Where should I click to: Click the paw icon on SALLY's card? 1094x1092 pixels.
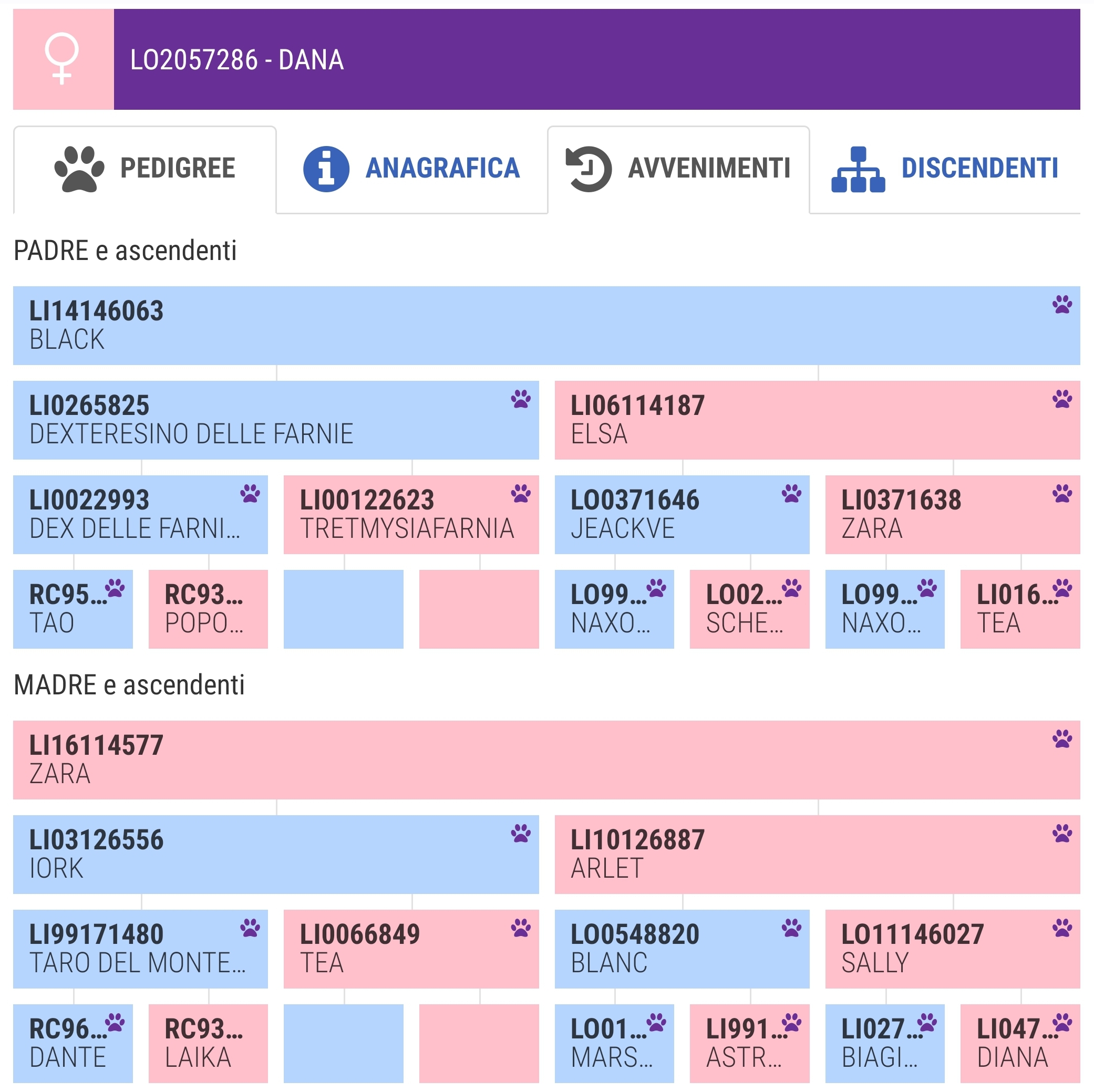coord(1062,928)
